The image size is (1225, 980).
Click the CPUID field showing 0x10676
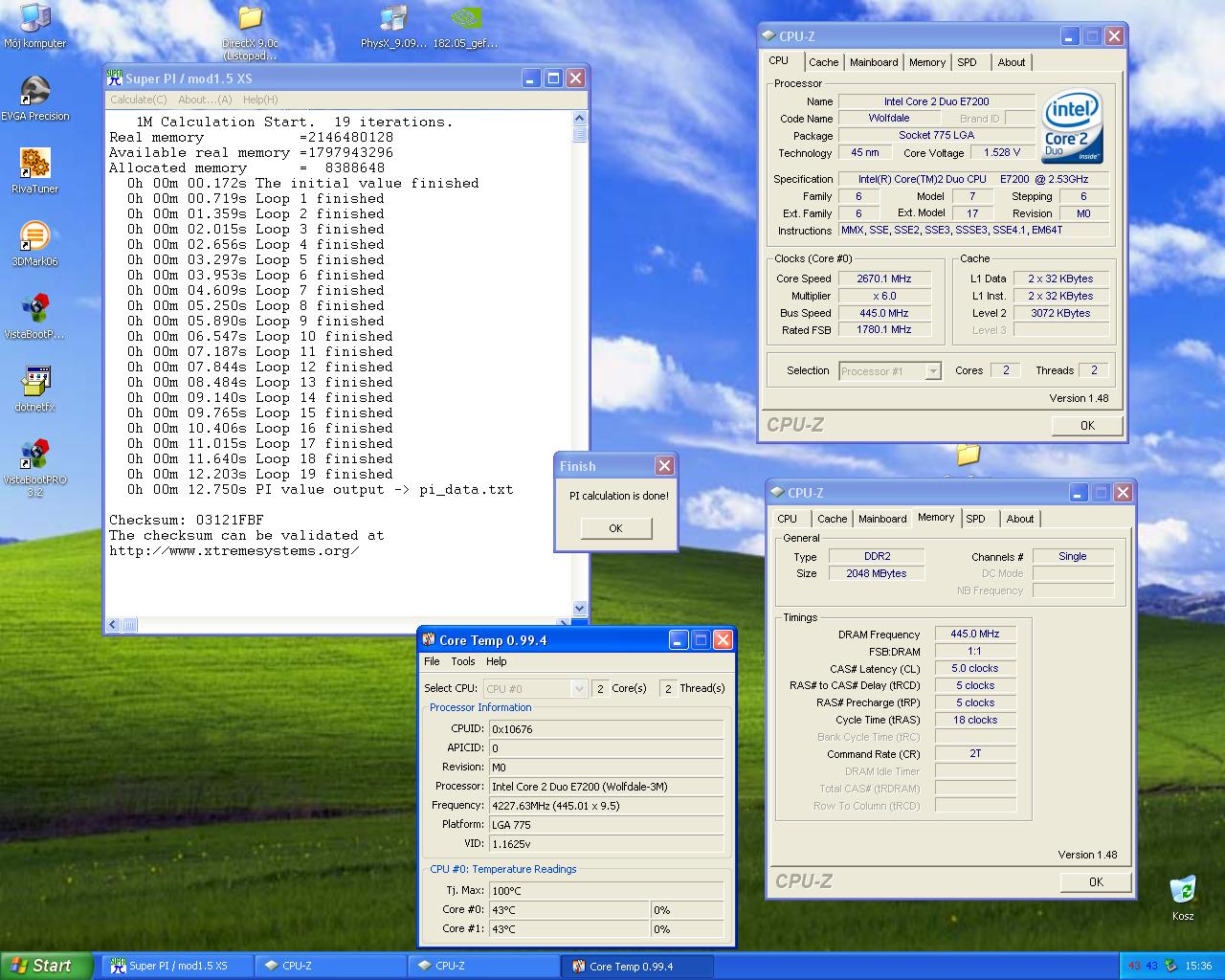pos(607,729)
